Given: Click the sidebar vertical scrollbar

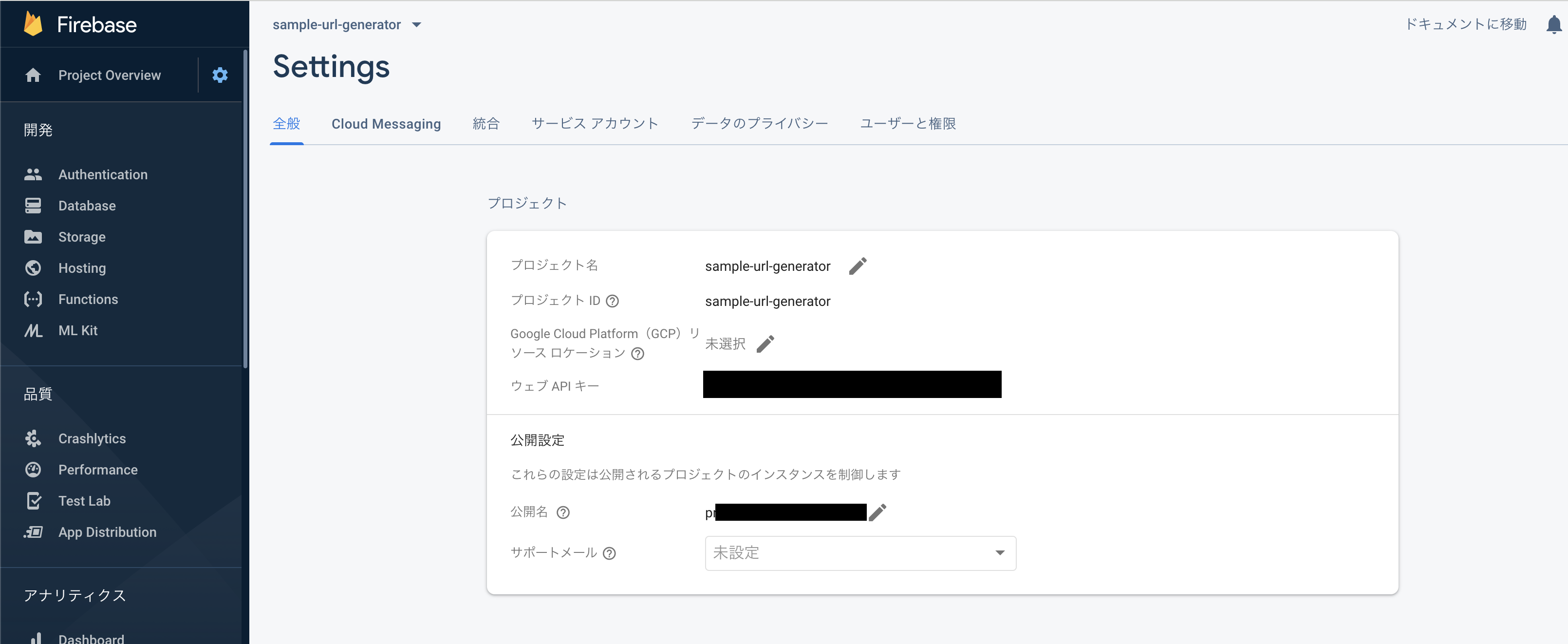Looking at the screenshot, I should (245, 209).
